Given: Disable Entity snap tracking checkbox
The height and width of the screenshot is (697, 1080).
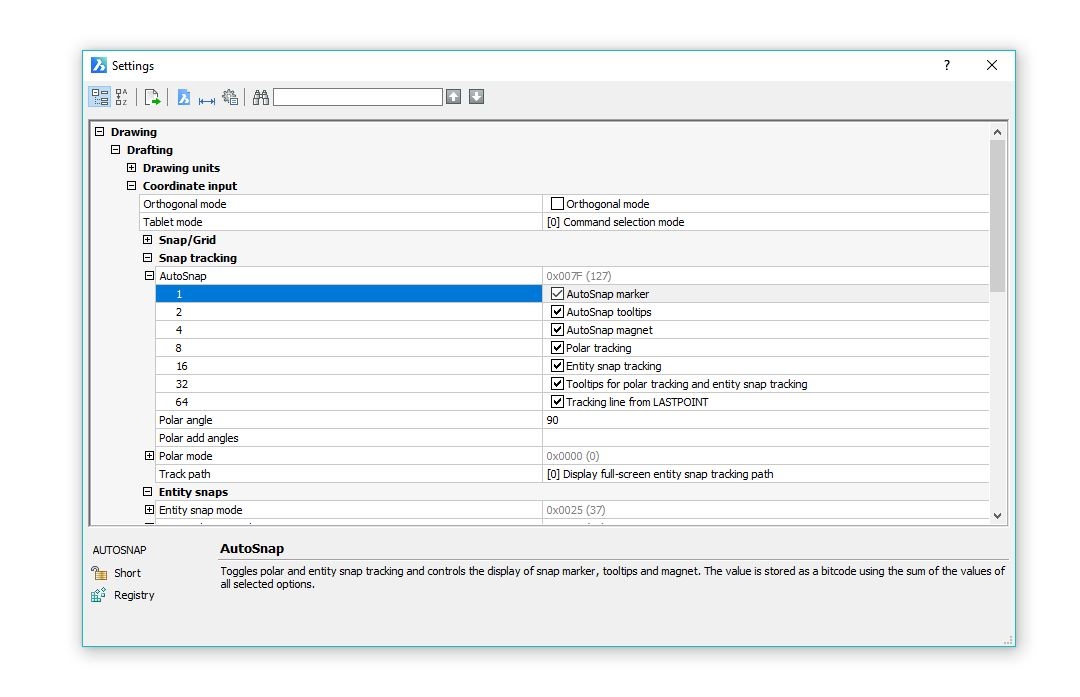Looking at the screenshot, I should (x=557, y=366).
